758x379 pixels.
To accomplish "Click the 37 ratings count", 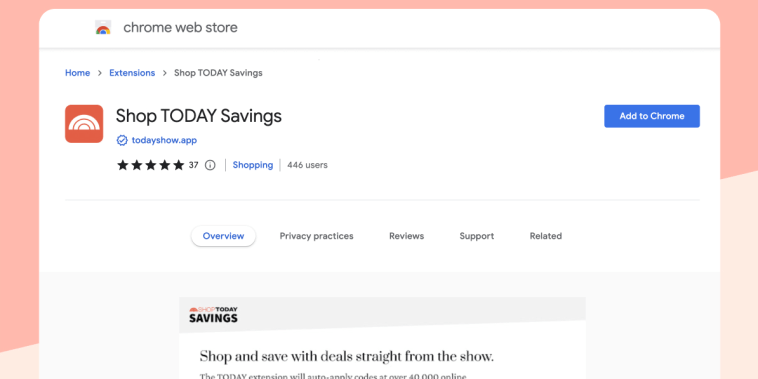I will (193, 165).
